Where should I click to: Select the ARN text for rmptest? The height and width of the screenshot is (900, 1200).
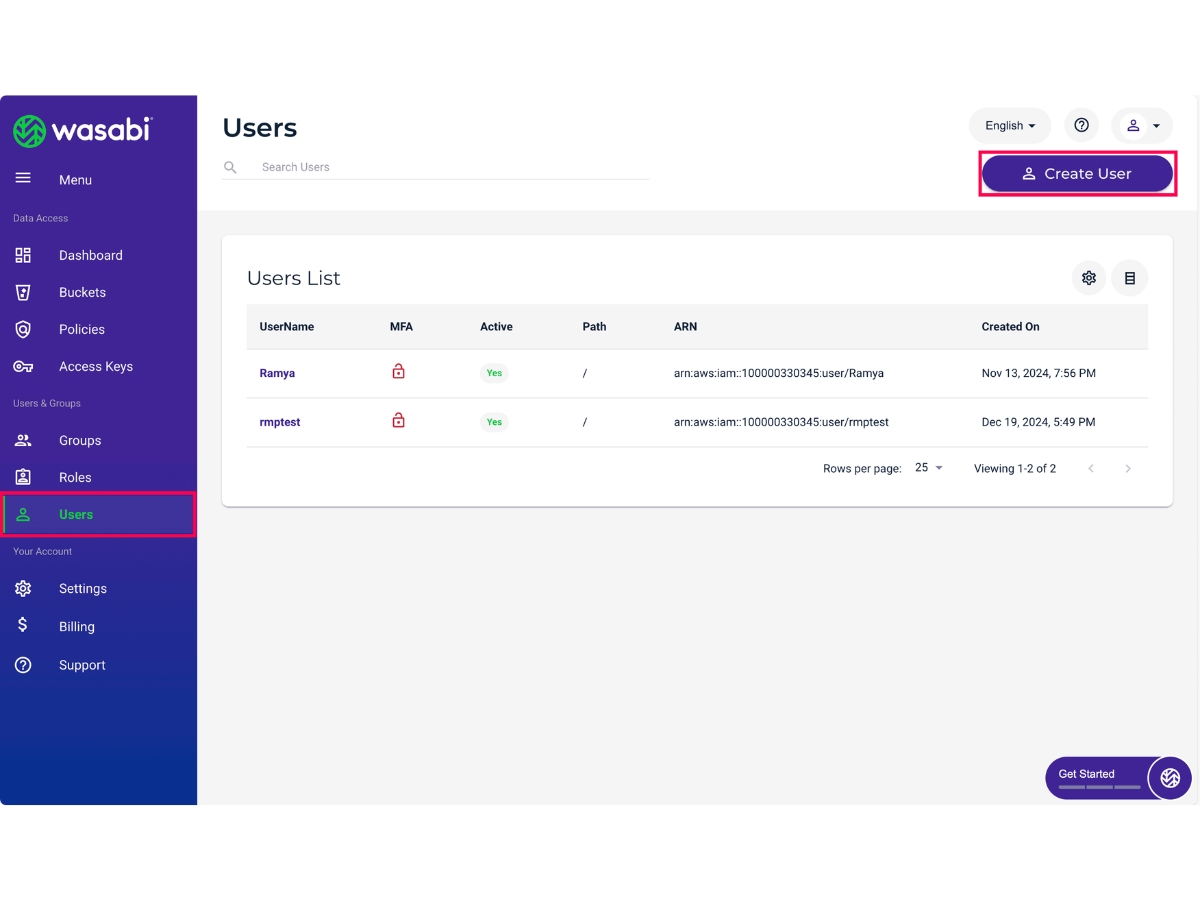781,422
